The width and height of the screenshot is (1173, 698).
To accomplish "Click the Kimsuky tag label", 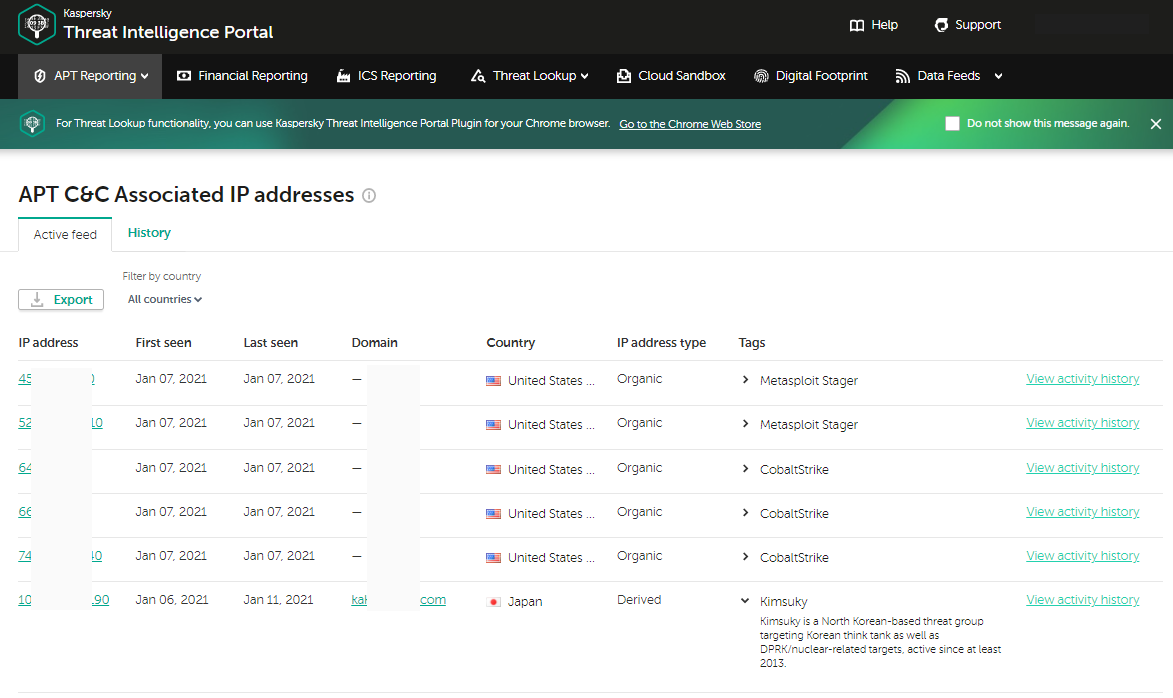I will [783, 601].
